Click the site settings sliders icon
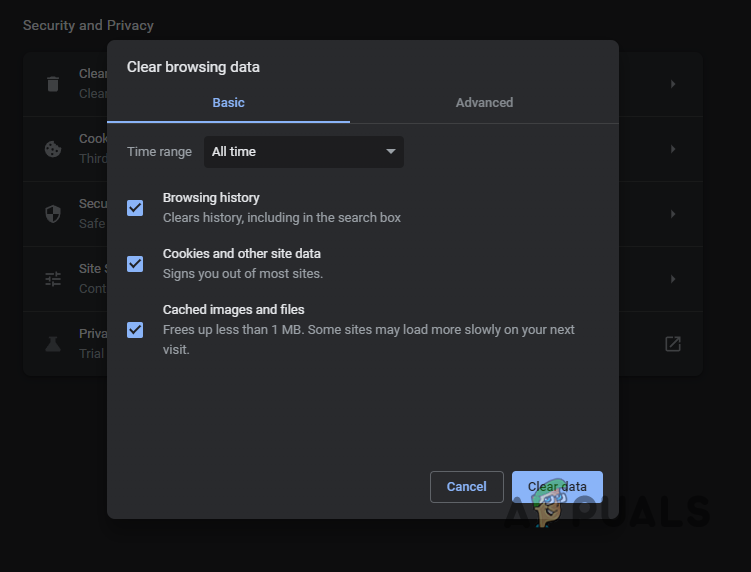The image size is (751, 572). (x=53, y=279)
